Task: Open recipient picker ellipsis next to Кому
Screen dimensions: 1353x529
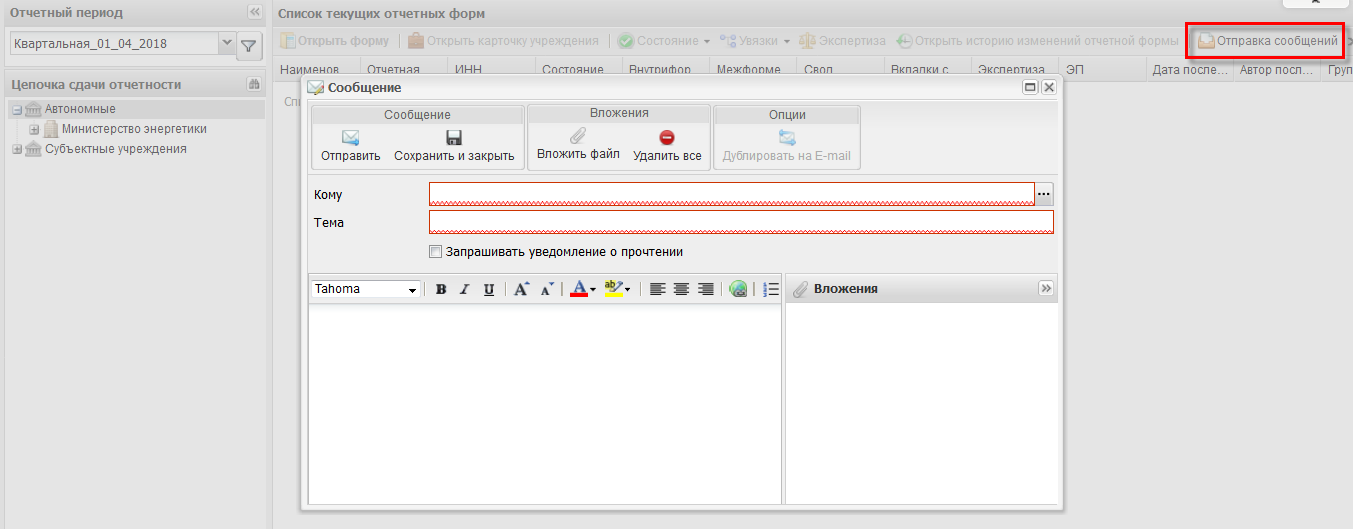Action: (x=1045, y=194)
